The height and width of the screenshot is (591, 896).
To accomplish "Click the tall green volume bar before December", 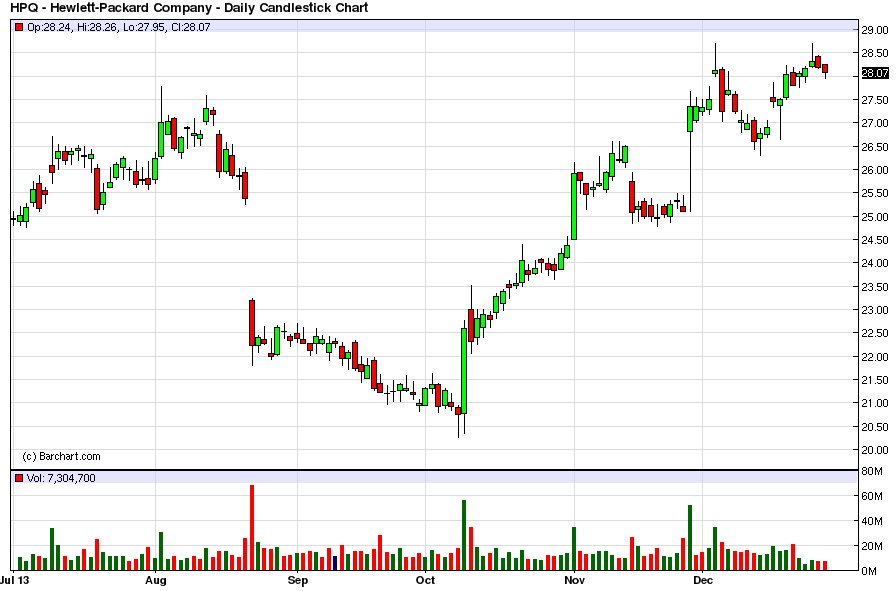I will [x=690, y=538].
